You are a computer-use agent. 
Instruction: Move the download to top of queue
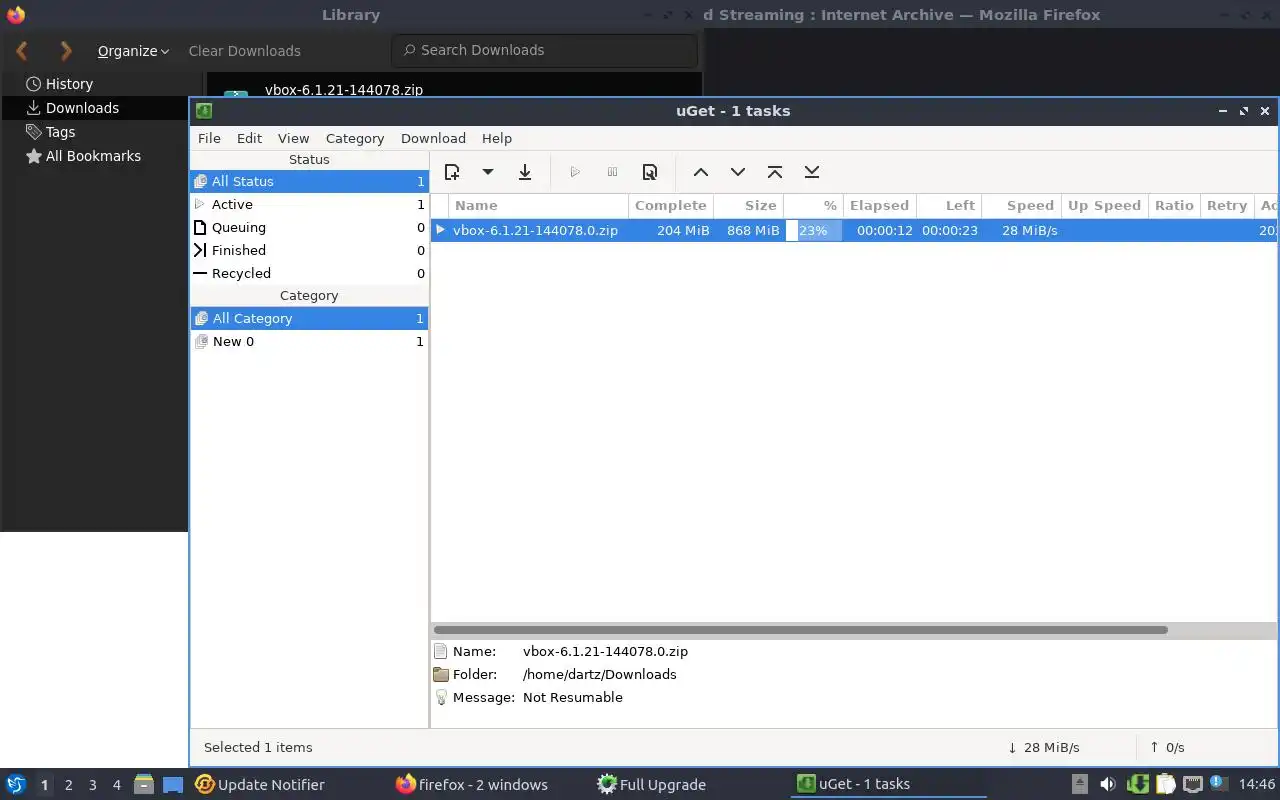[775, 172]
